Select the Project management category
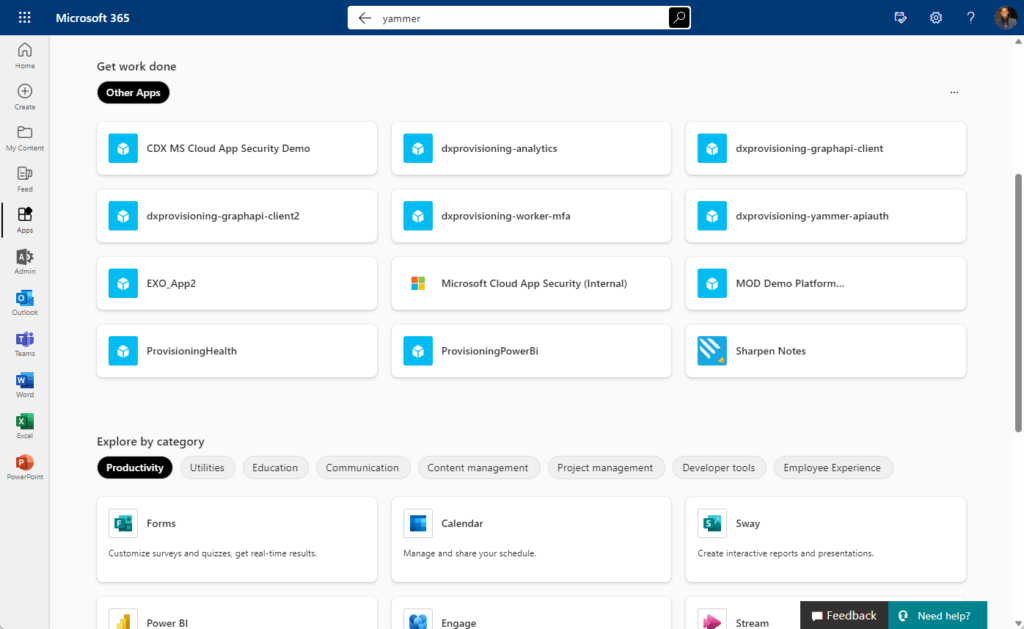The height and width of the screenshot is (629, 1024). click(605, 468)
